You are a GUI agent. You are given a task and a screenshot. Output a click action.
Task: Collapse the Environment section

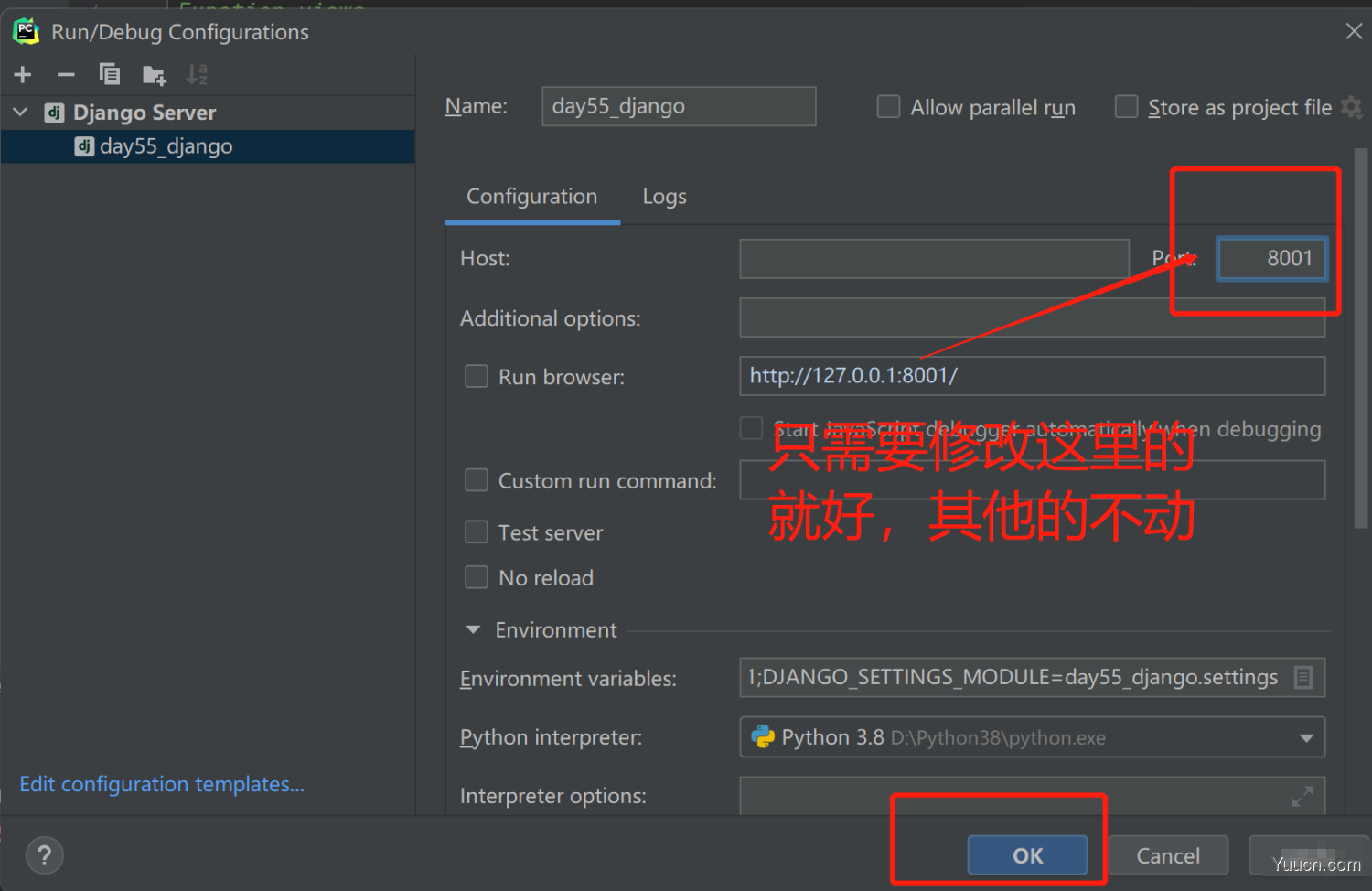click(473, 629)
